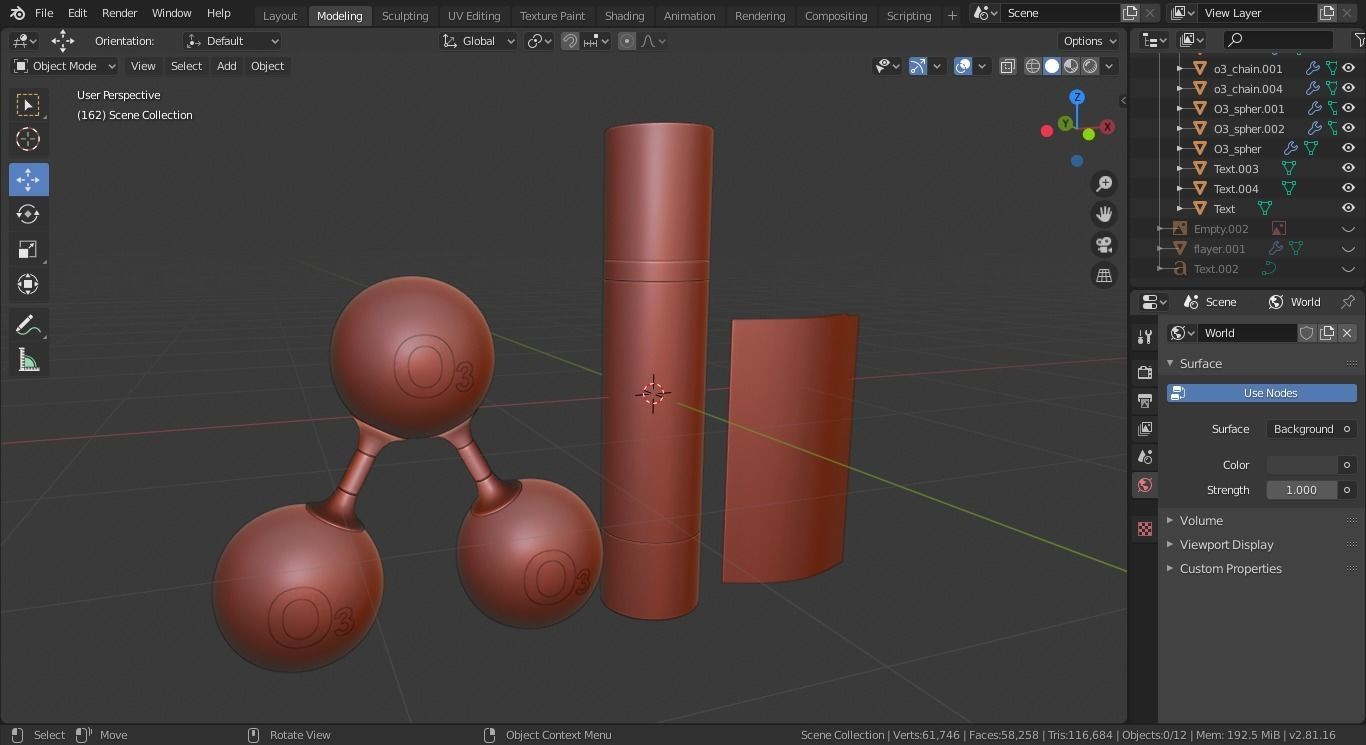Viewport: 1366px width, 745px height.
Task: Unlink the World data-block
Action: [x=1347, y=333]
